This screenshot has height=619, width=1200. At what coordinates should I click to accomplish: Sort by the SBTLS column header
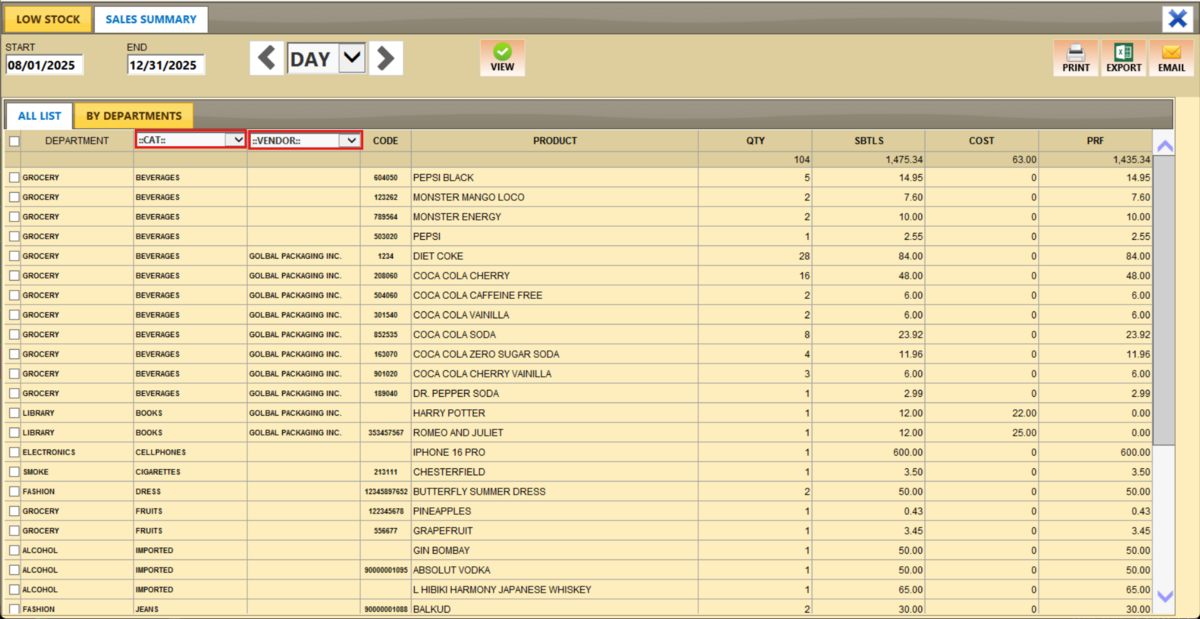click(x=869, y=141)
